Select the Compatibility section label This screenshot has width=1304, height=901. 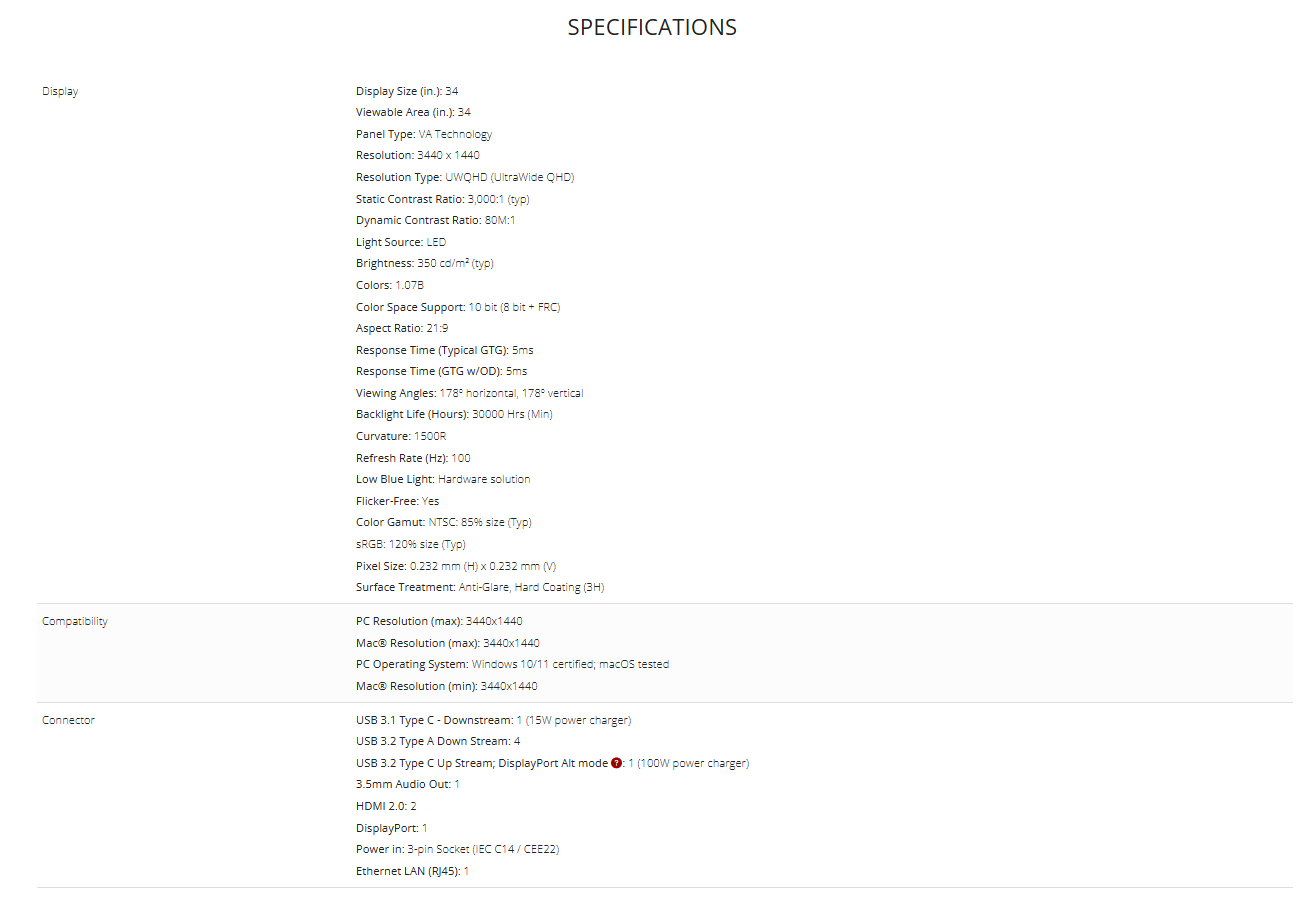(x=75, y=621)
